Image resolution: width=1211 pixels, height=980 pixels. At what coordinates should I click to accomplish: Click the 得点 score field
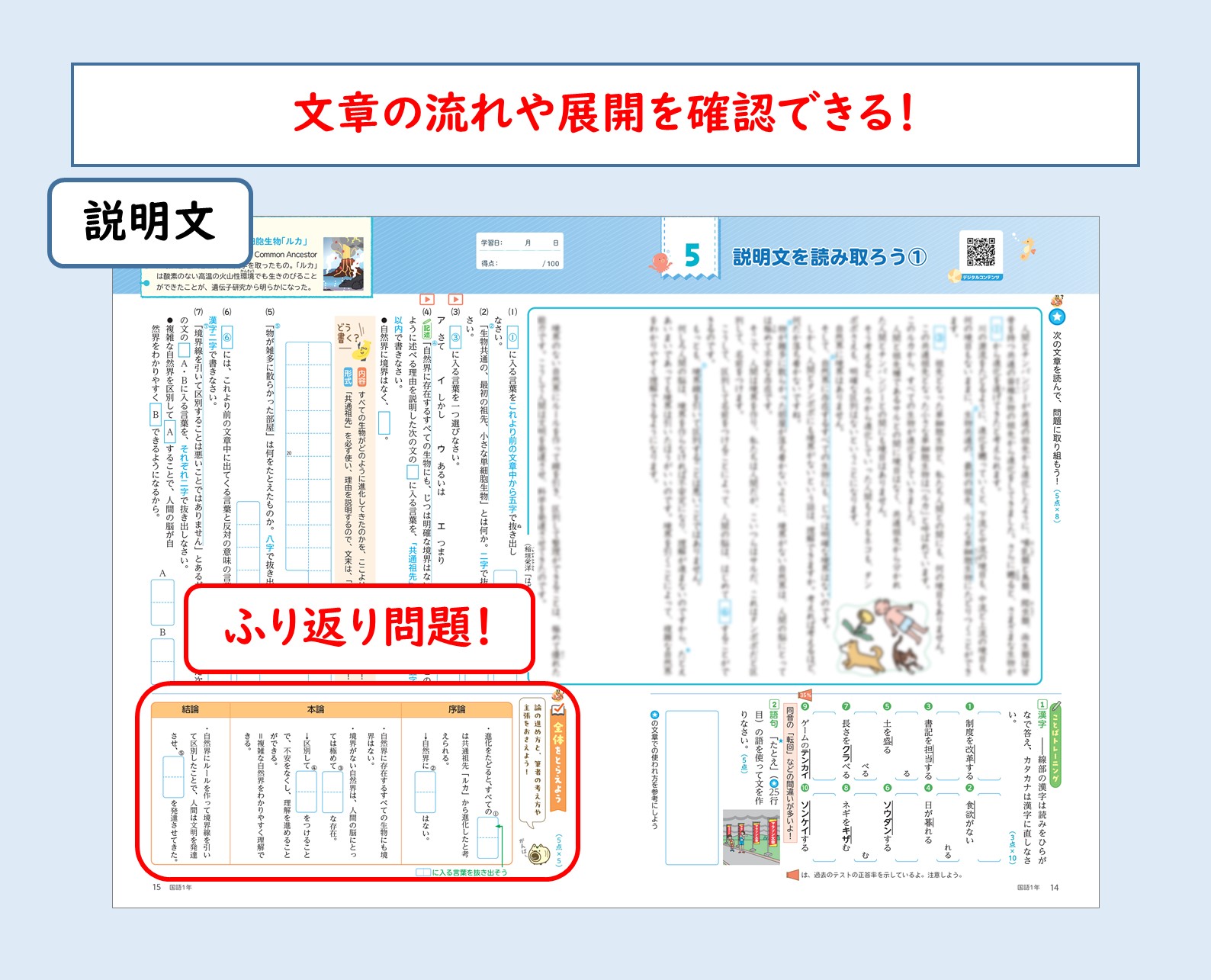[521, 264]
